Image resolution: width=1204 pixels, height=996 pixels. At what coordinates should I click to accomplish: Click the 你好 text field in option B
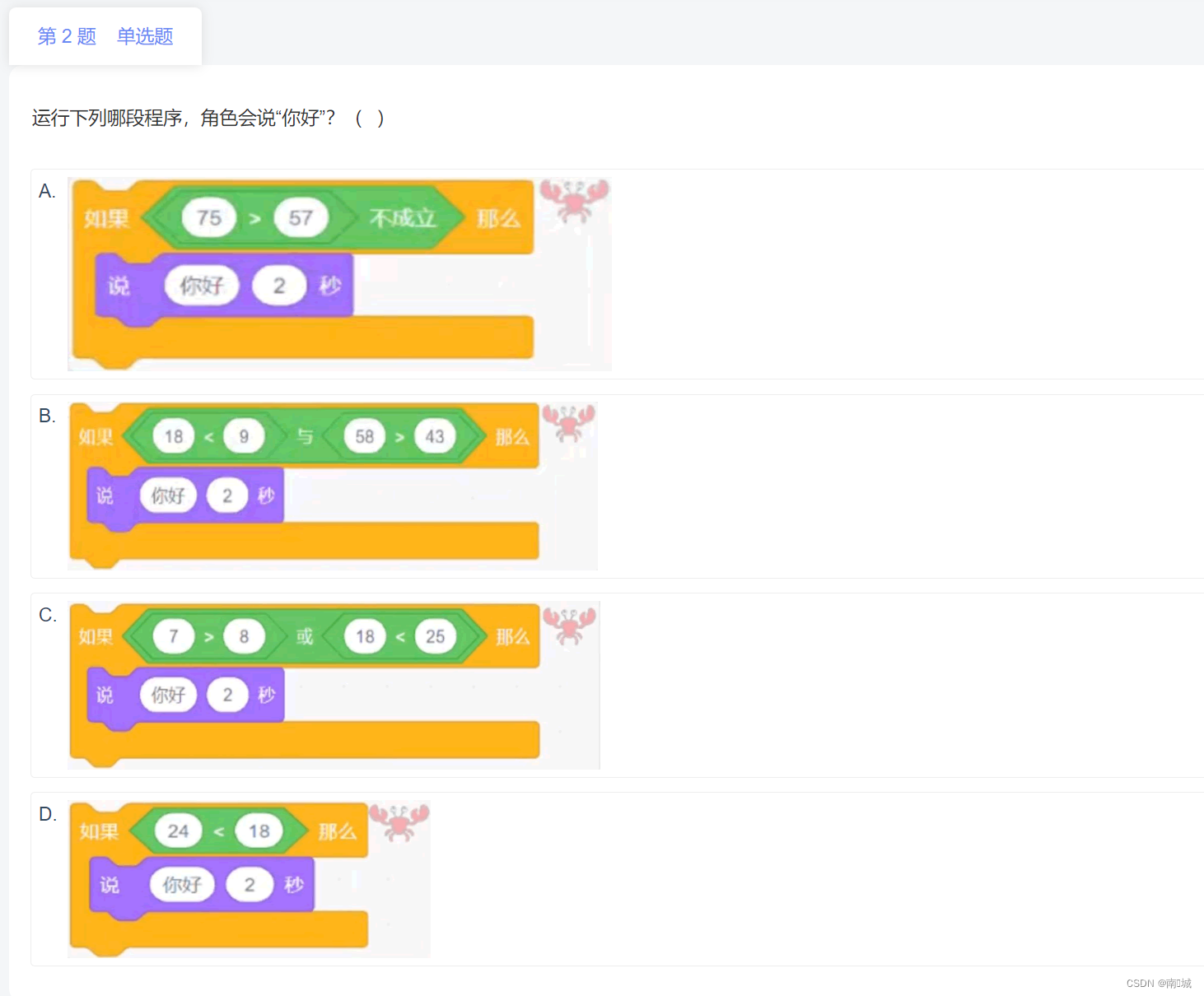(168, 496)
